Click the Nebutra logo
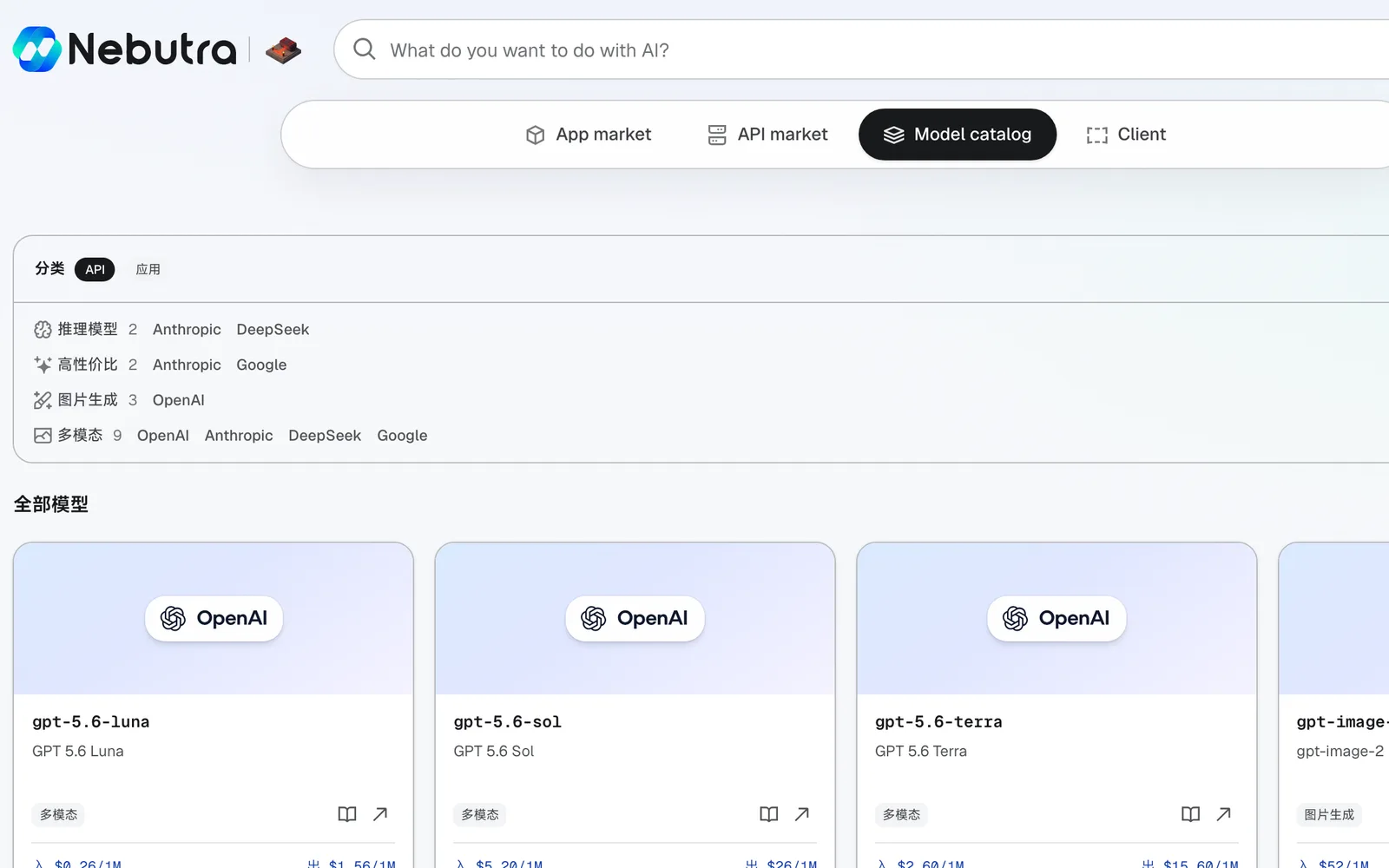 tap(124, 49)
